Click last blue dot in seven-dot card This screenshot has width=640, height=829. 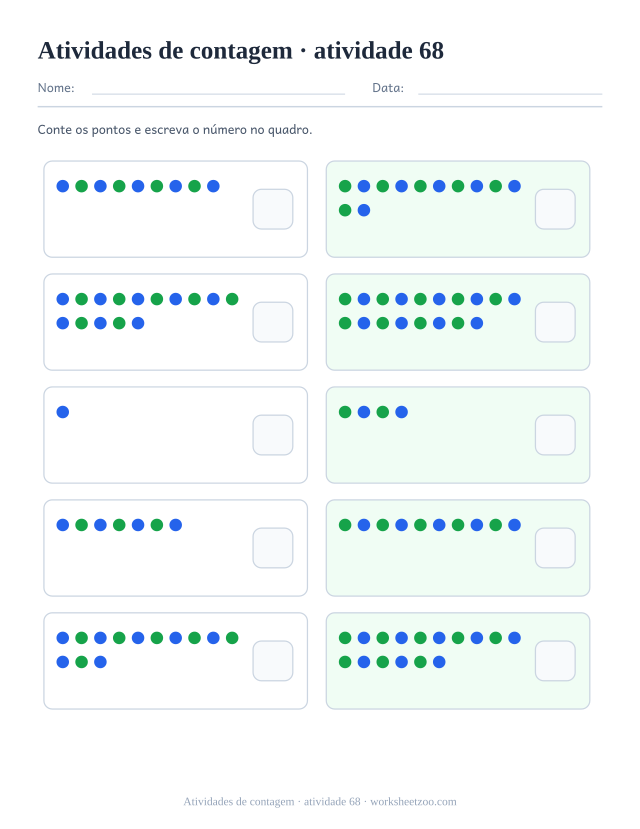point(175,525)
